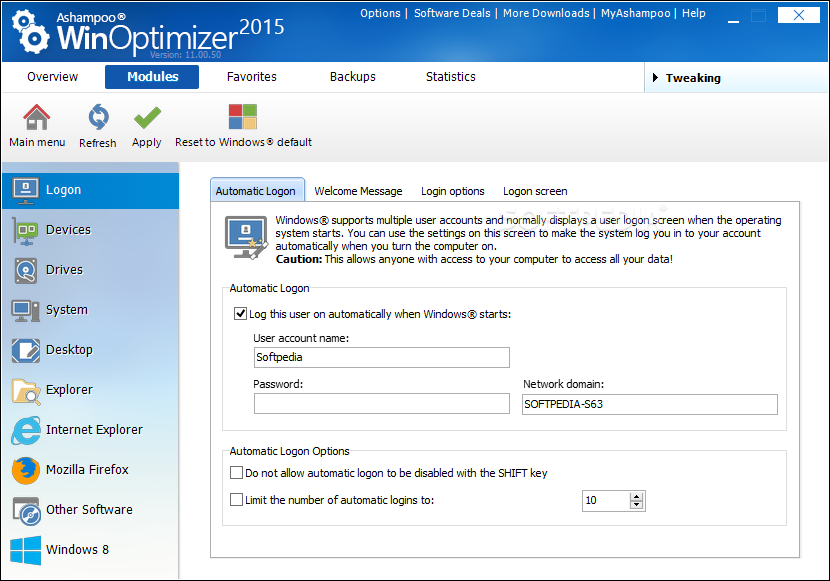Open Software Deals link

click(452, 13)
